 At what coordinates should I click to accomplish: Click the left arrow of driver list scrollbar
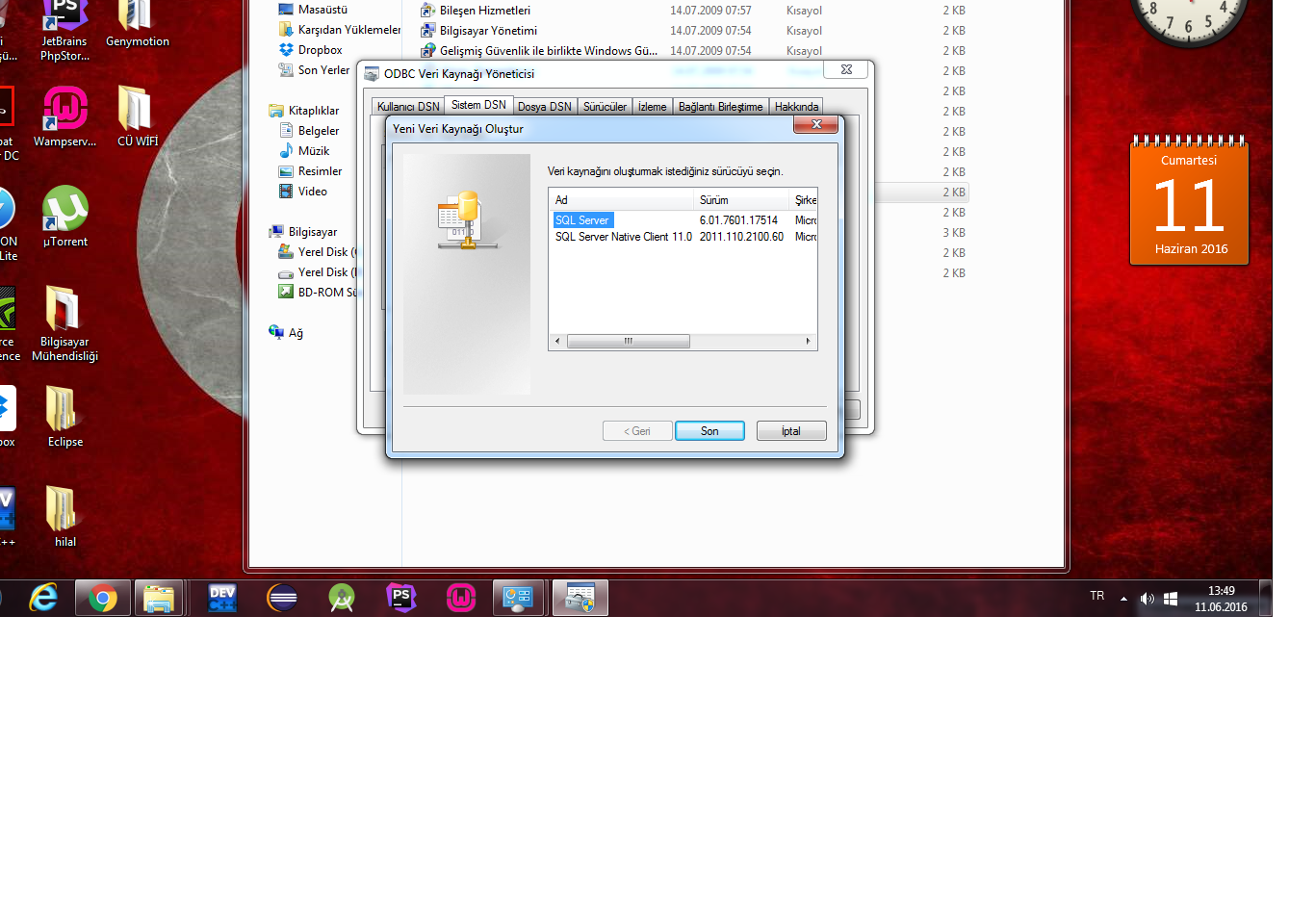[x=557, y=341]
